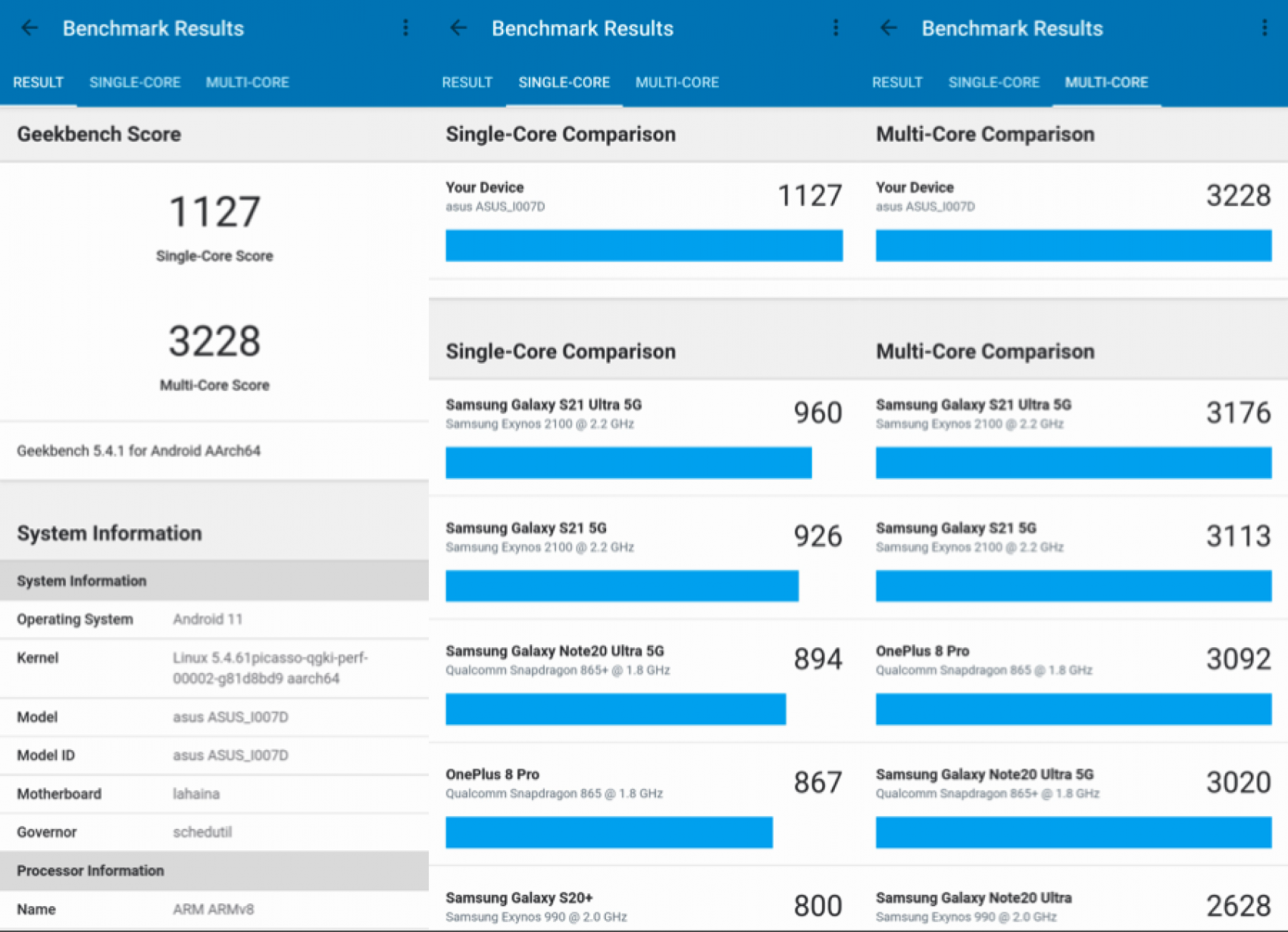The width and height of the screenshot is (1288, 932).
Task: Select the Operating System Android 11 row
Action: [x=214, y=619]
